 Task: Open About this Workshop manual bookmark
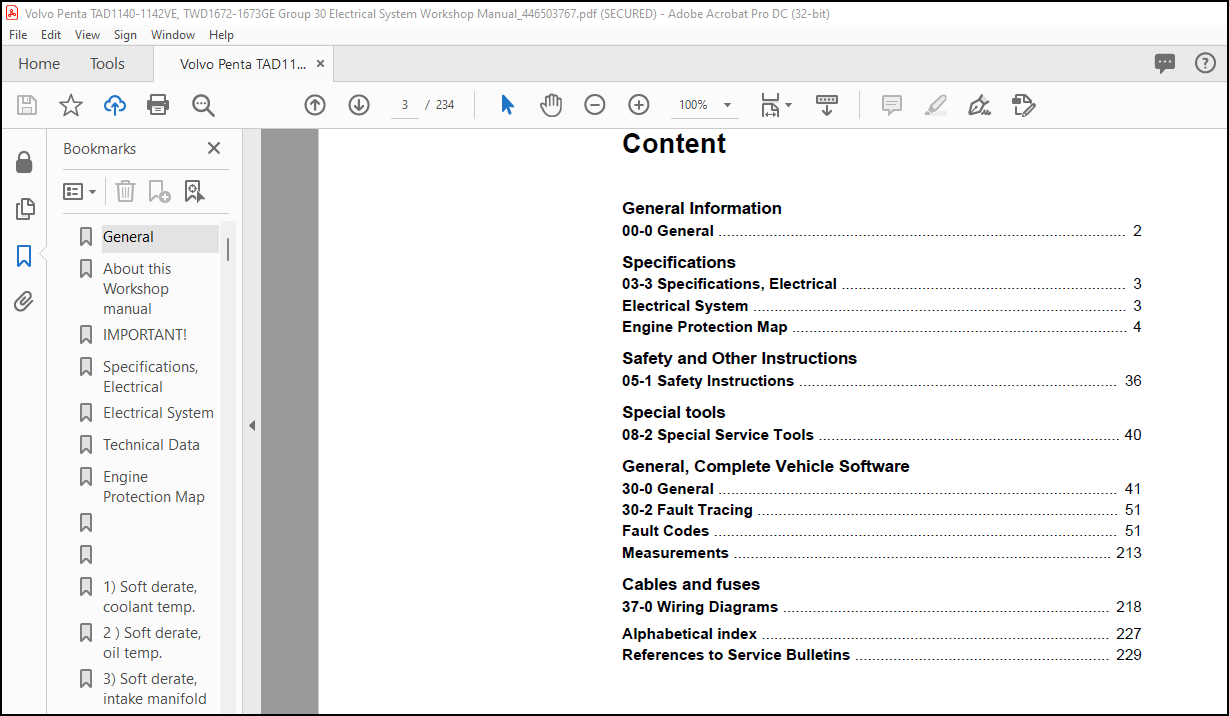137,289
